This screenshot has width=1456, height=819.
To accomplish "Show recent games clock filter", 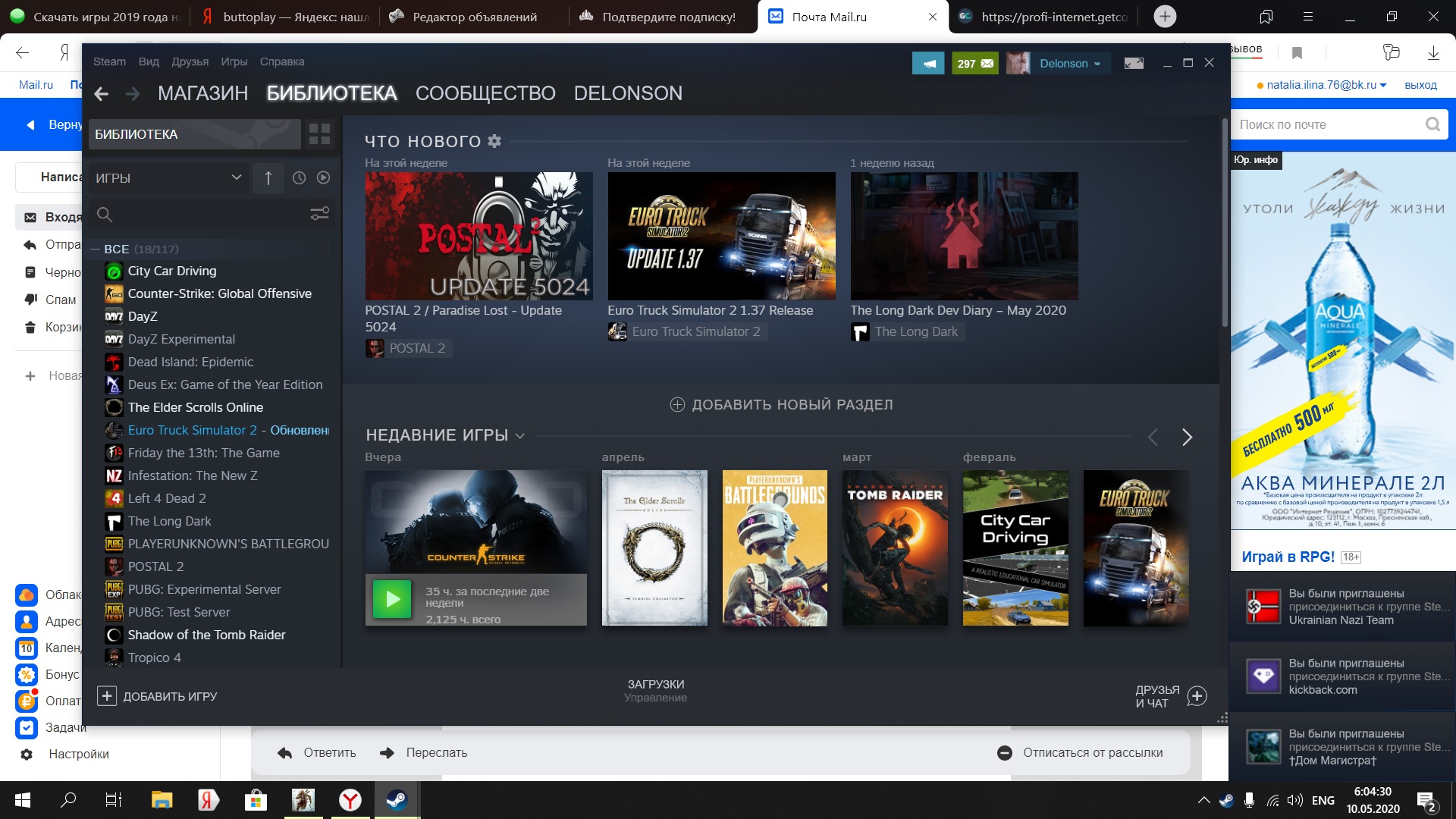I will point(300,177).
